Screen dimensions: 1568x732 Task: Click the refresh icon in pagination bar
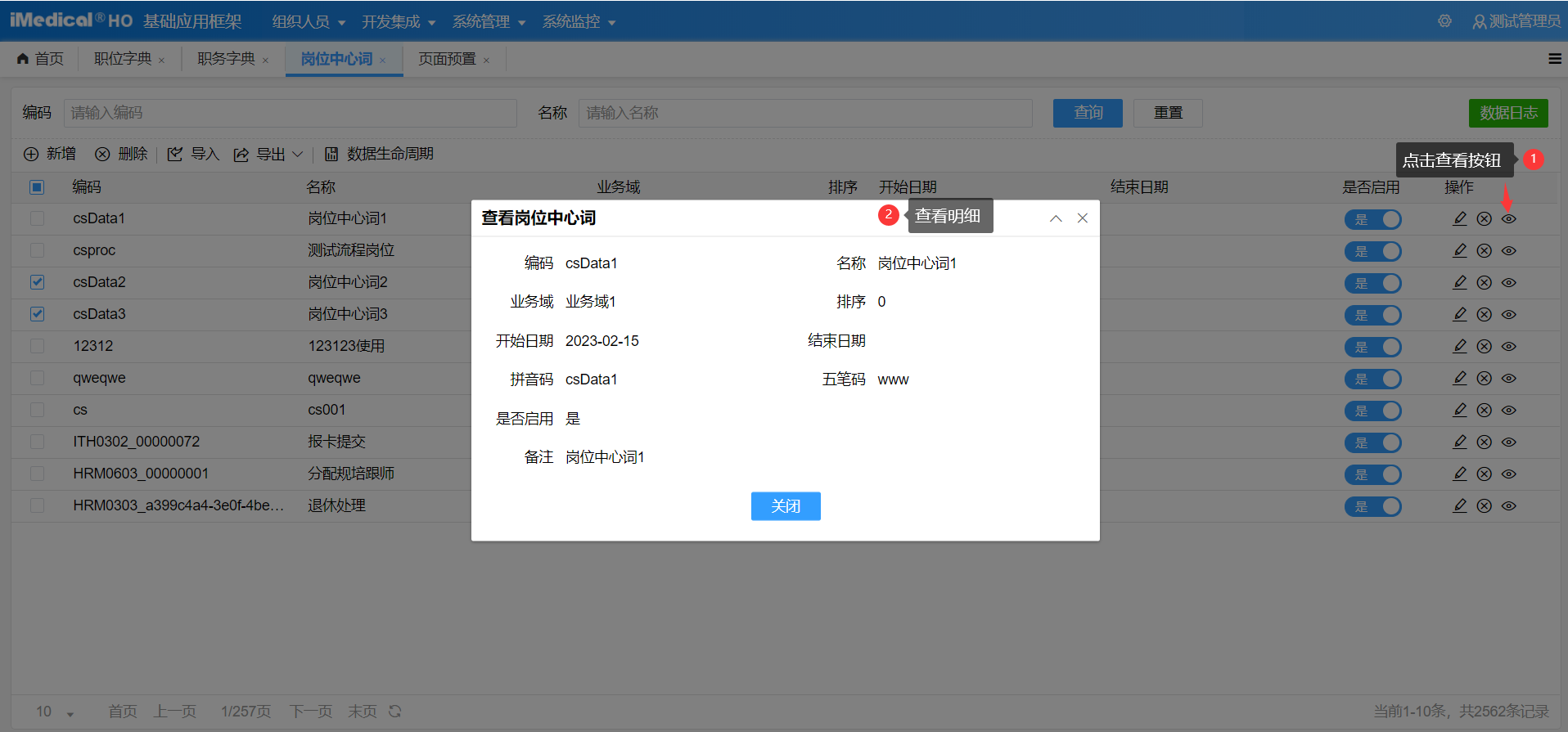[x=395, y=711]
